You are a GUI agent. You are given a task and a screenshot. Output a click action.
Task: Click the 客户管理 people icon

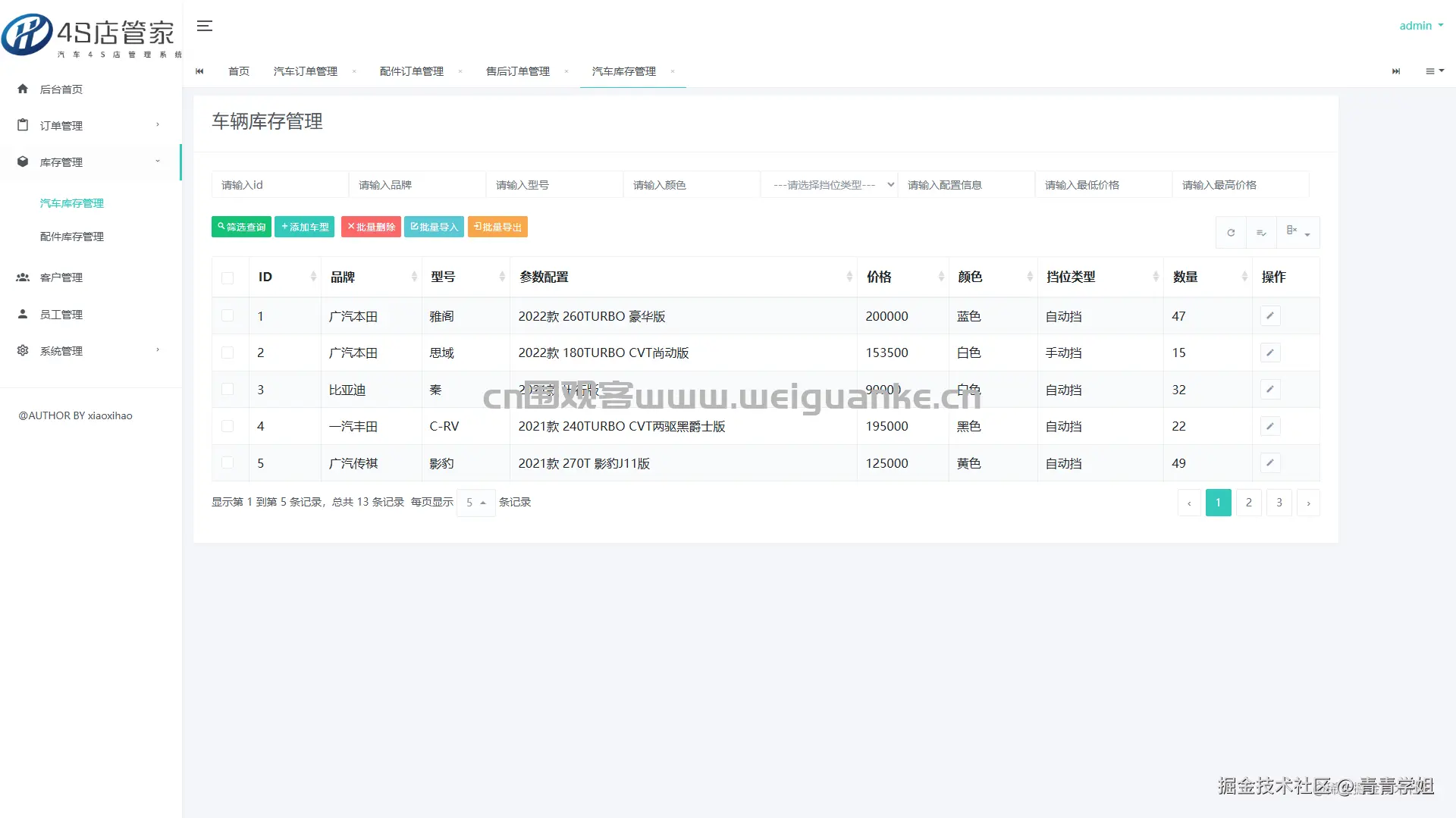pyautogui.click(x=23, y=277)
